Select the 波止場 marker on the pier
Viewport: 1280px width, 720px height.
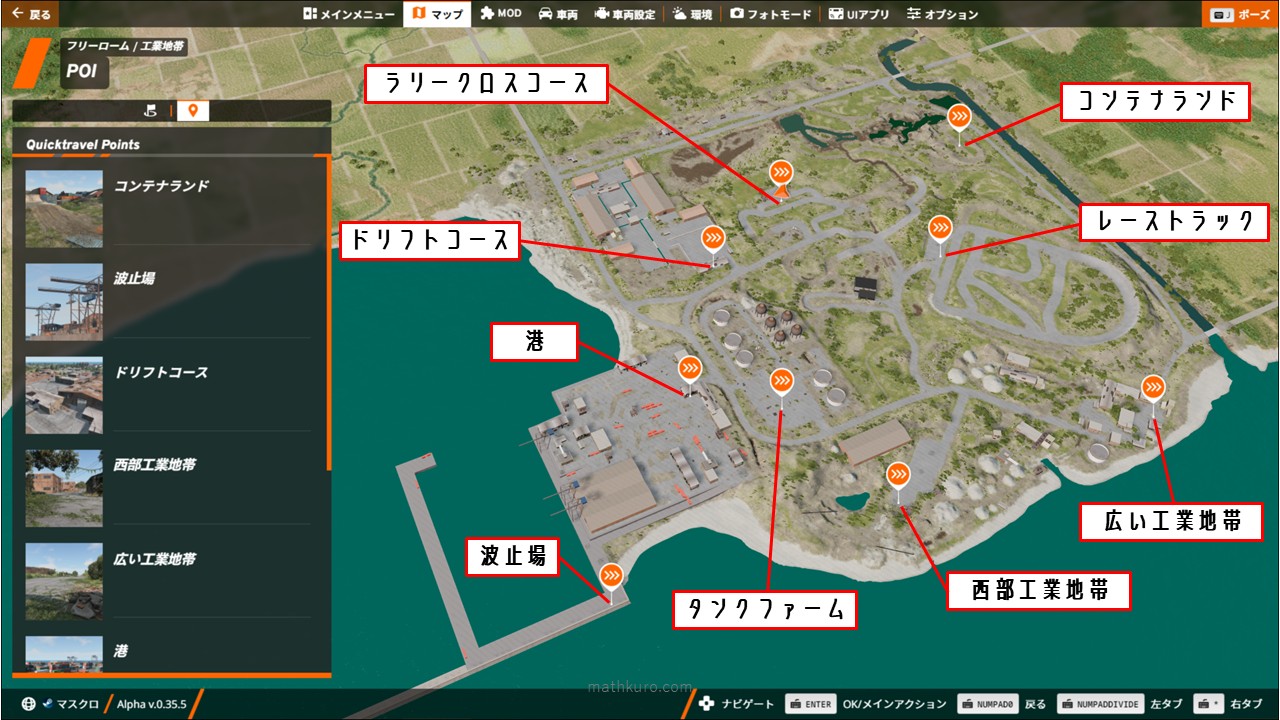click(611, 576)
